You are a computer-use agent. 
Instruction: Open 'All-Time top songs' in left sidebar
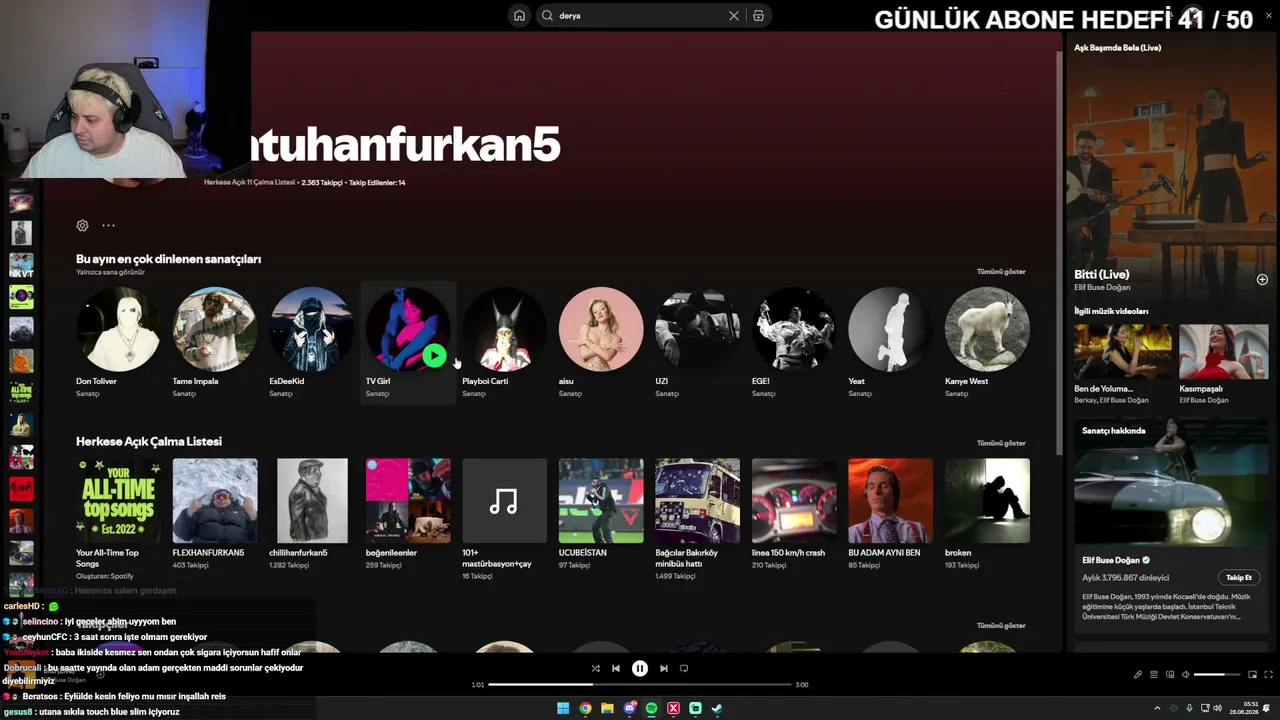pos(21,393)
